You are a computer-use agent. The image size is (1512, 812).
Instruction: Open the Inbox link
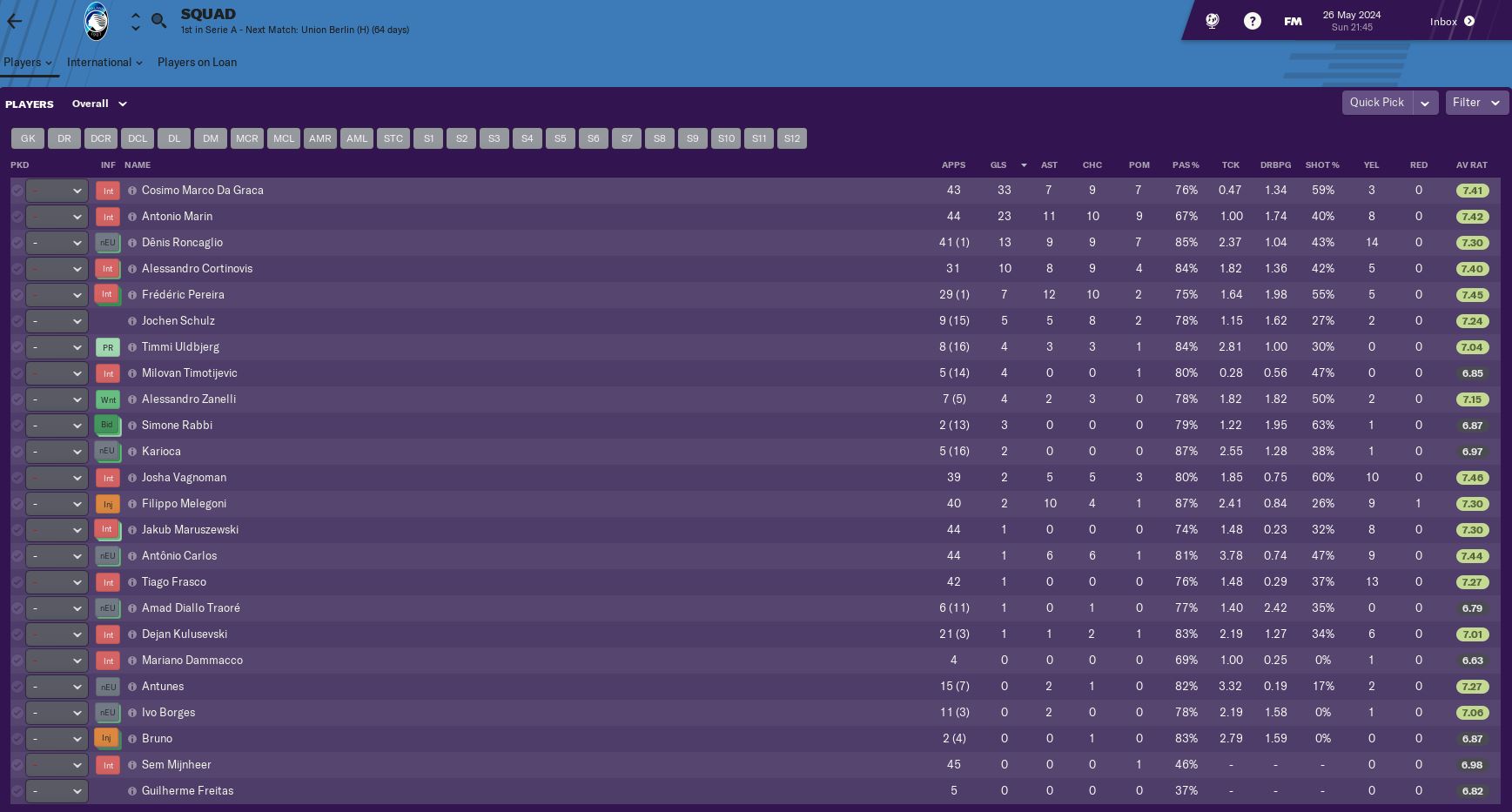(x=1447, y=21)
